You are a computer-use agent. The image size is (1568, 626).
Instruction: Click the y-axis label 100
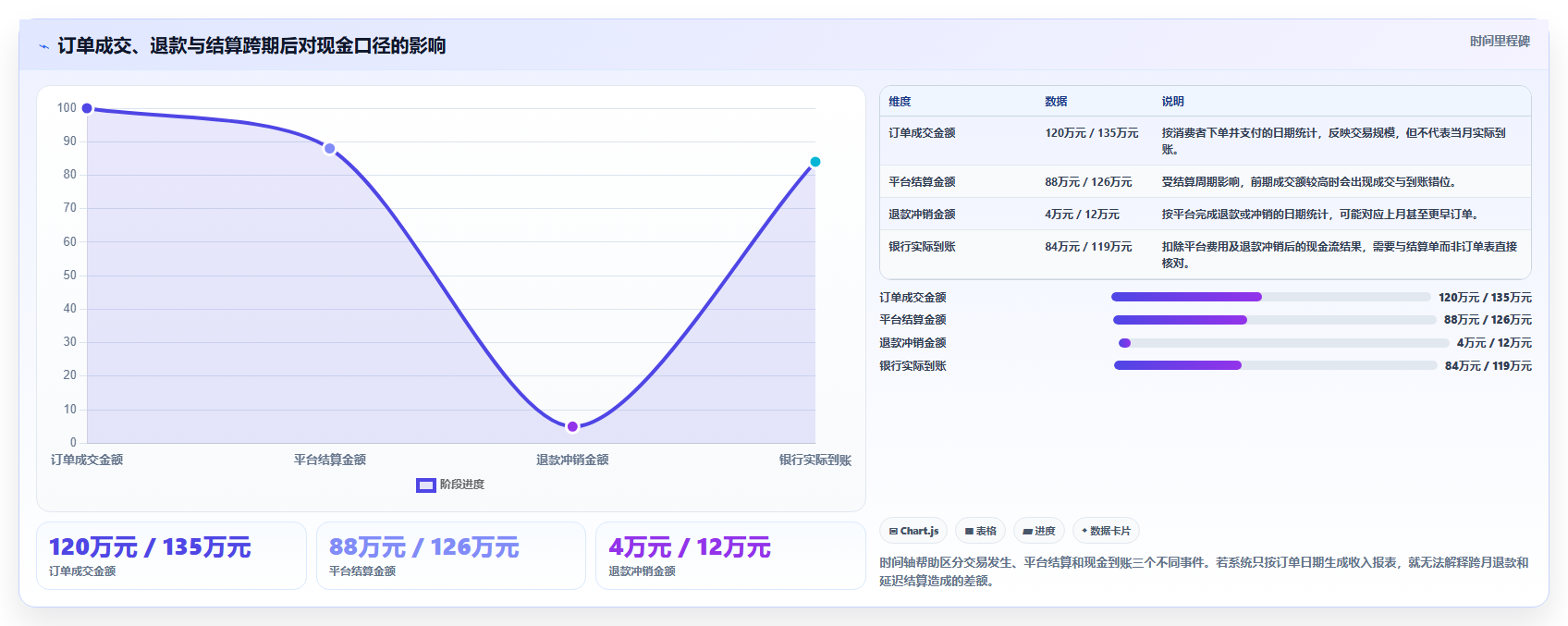coord(67,108)
